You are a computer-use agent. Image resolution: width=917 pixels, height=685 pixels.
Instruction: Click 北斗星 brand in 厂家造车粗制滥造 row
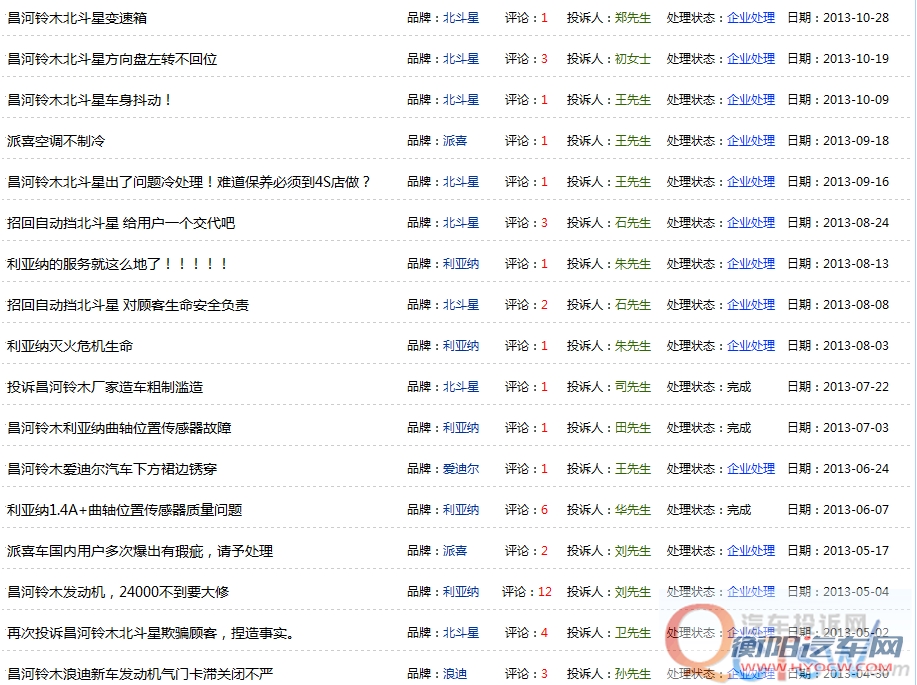point(461,386)
